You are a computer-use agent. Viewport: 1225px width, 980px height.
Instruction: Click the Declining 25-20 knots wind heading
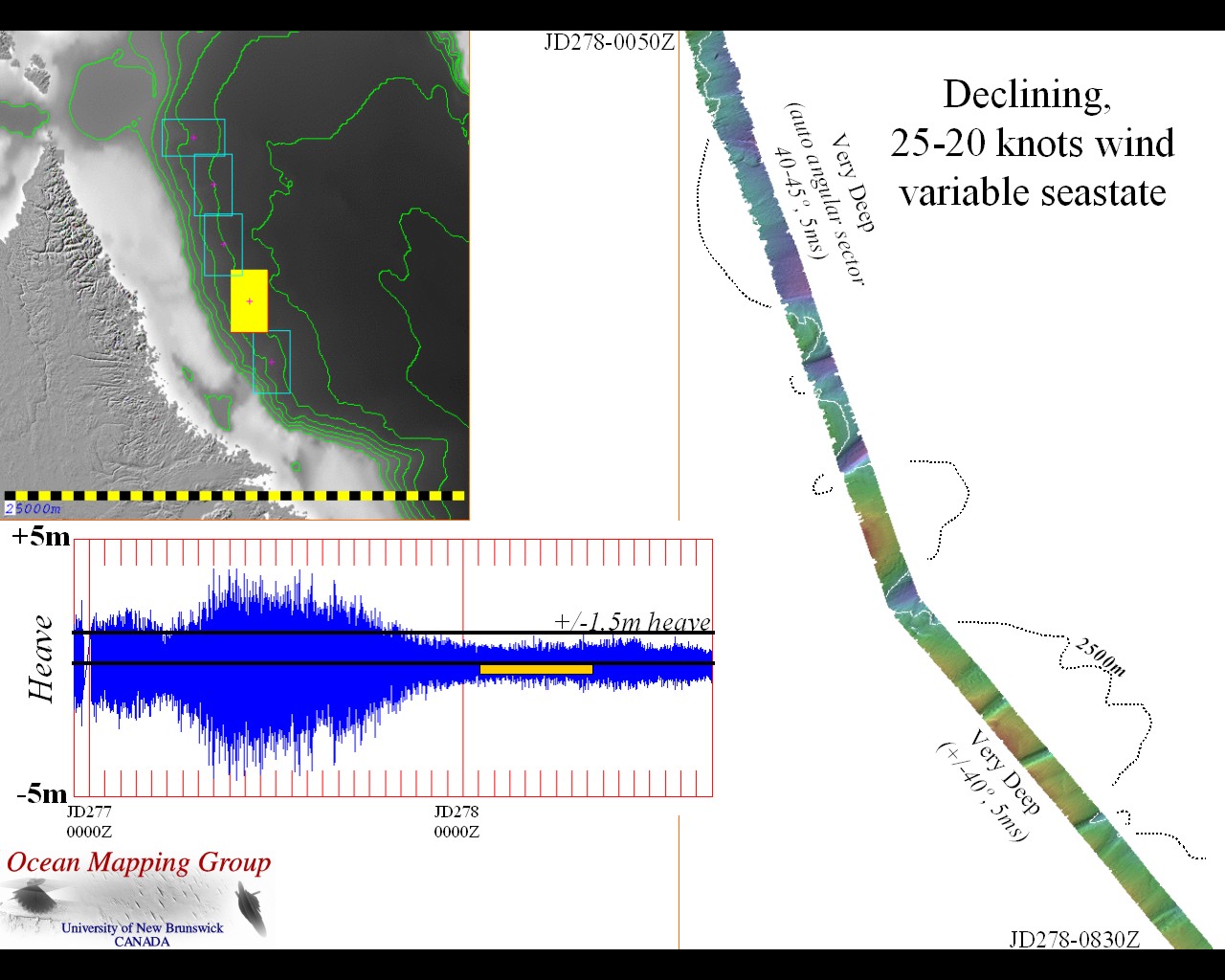(1032, 144)
